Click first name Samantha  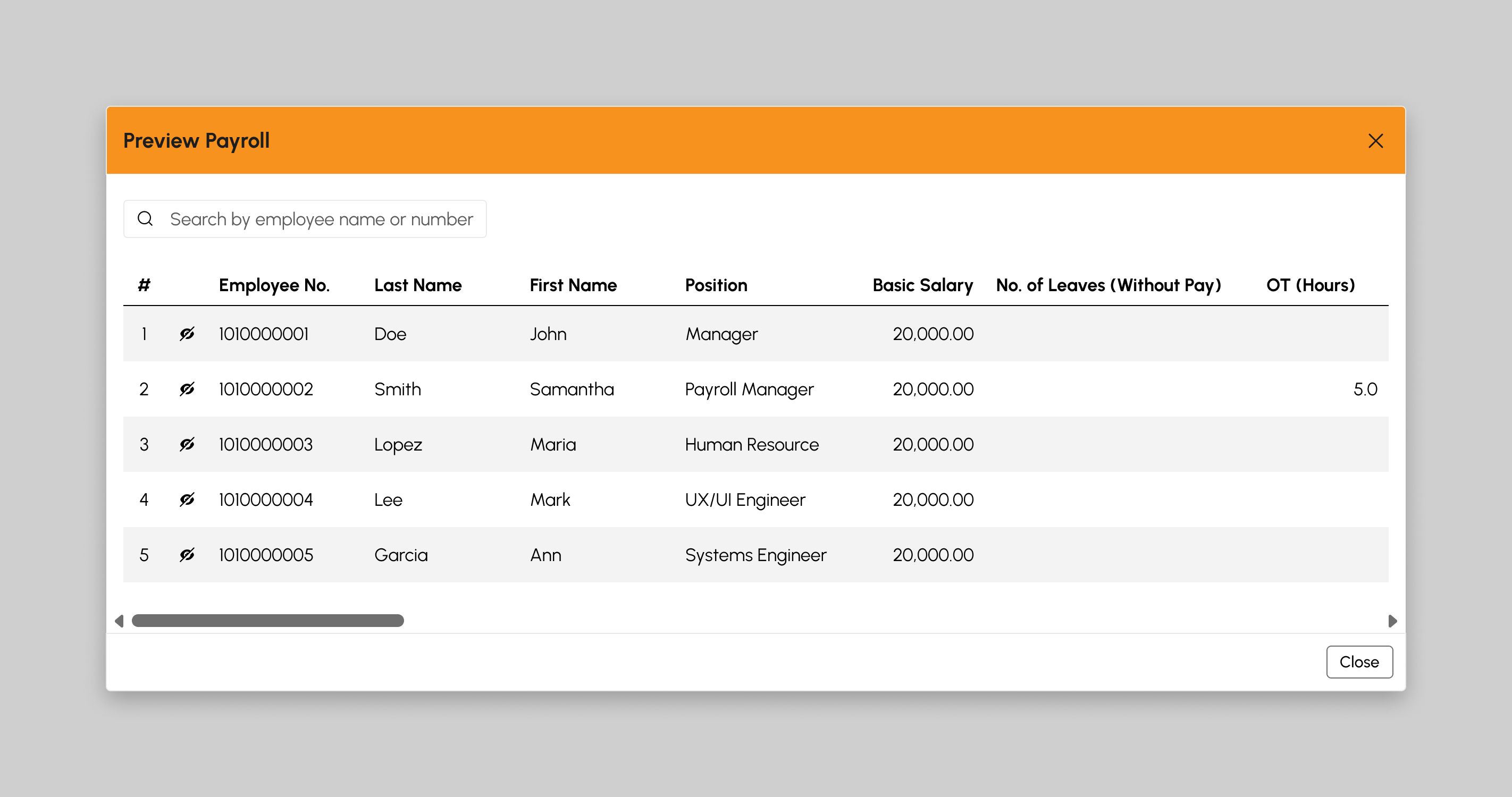pos(572,389)
